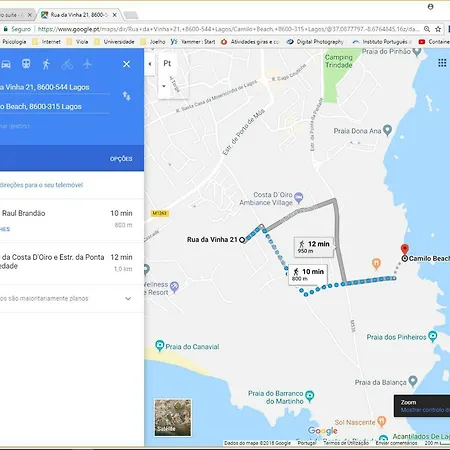The height and width of the screenshot is (450, 450).
Task: Click the Costa D'Oiro Ambiance Village hotel marker
Action: 299,197
